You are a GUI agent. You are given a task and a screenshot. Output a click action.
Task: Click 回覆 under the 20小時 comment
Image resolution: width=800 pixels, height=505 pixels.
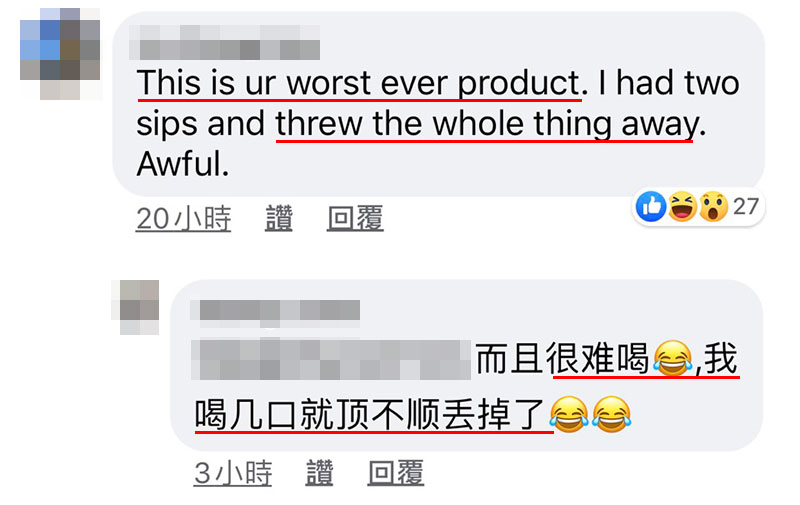pyautogui.click(x=355, y=218)
